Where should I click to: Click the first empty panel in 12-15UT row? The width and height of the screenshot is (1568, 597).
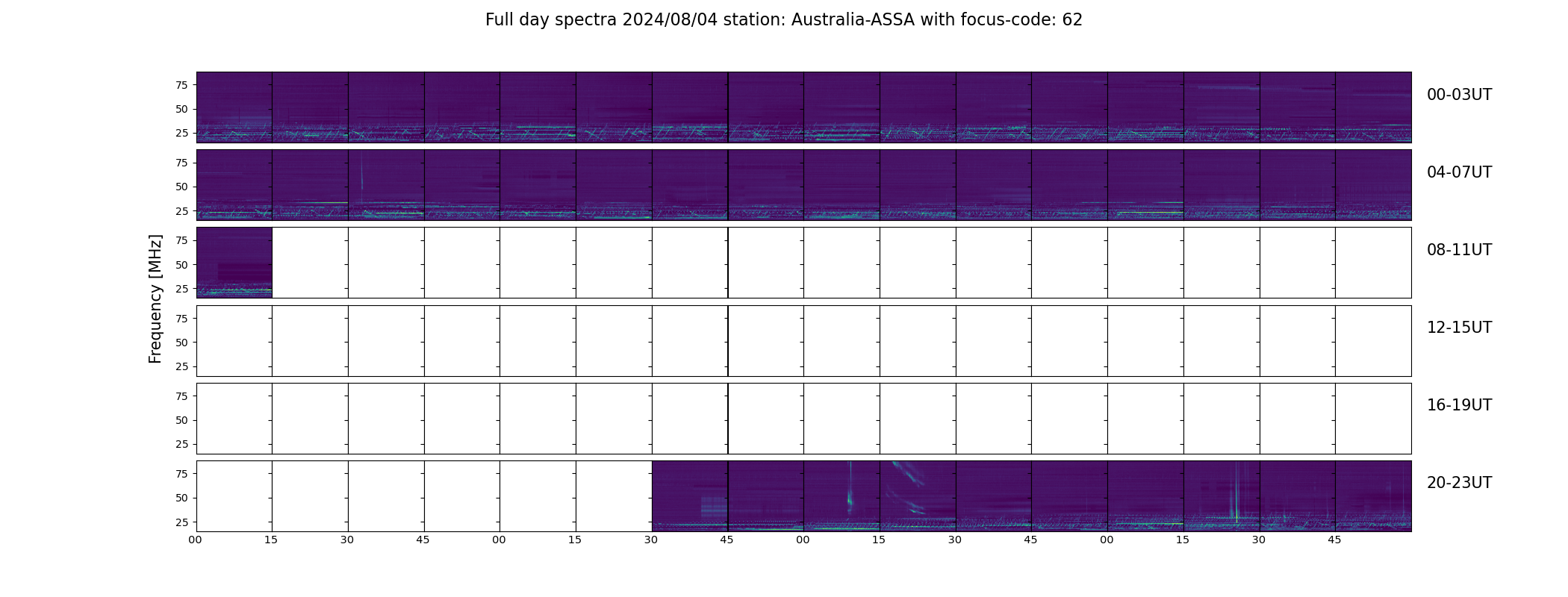click(x=234, y=341)
